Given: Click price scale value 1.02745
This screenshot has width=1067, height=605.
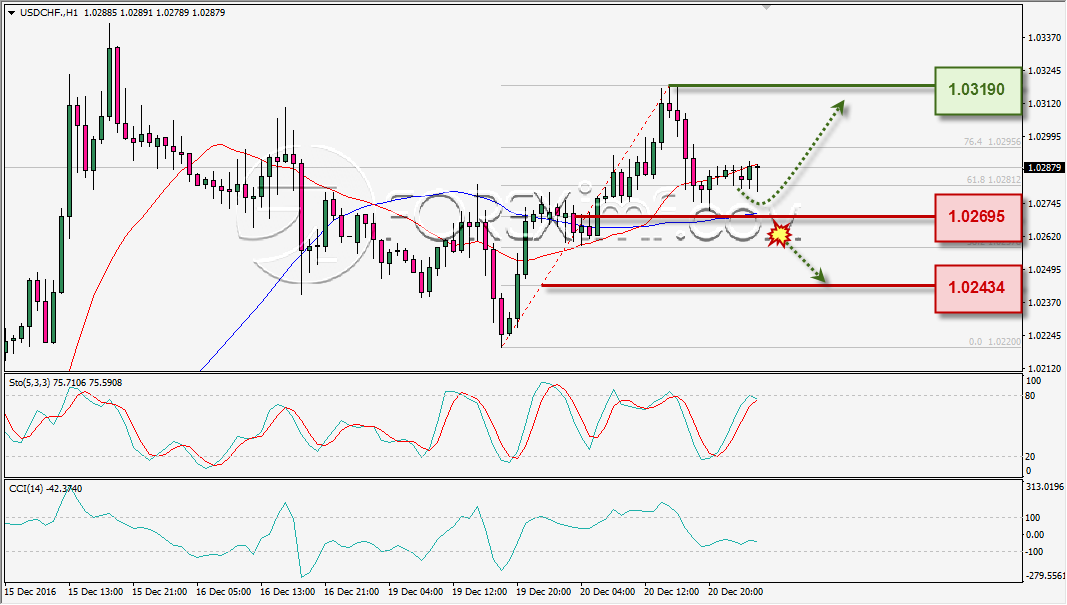Looking at the screenshot, I should (1044, 203).
